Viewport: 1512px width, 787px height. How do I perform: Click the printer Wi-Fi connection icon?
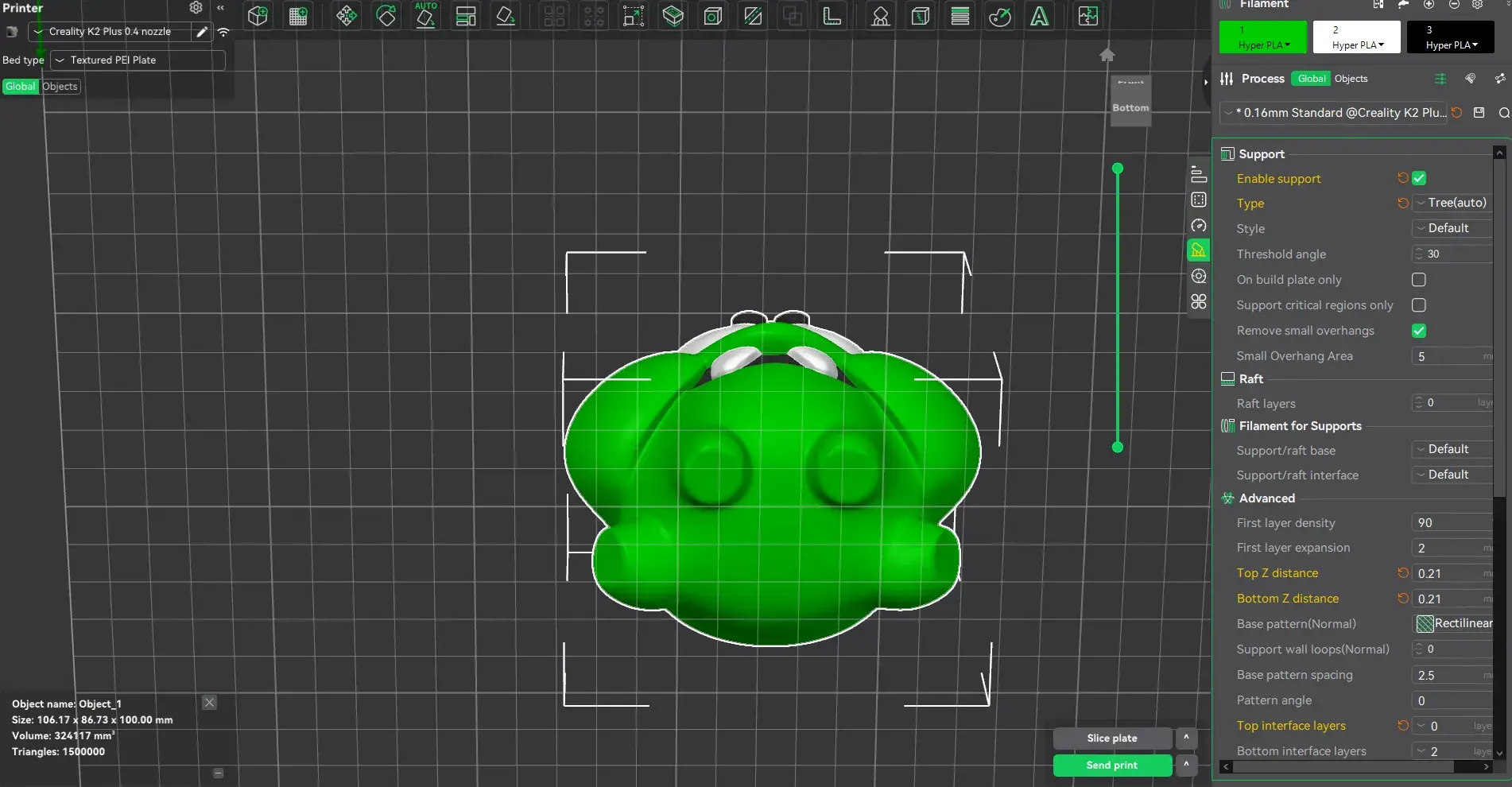click(x=223, y=32)
